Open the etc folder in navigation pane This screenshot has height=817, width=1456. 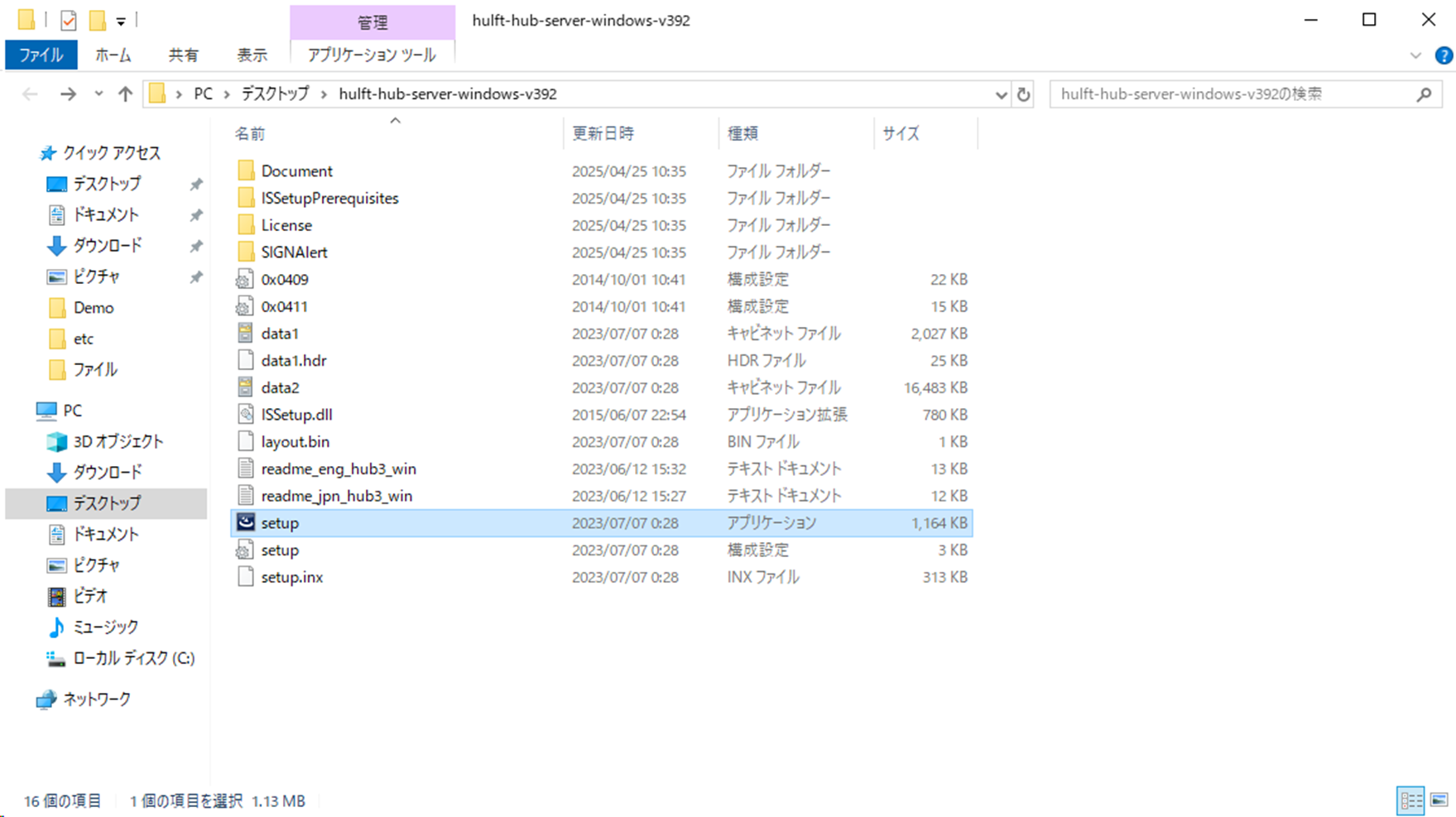(x=84, y=339)
